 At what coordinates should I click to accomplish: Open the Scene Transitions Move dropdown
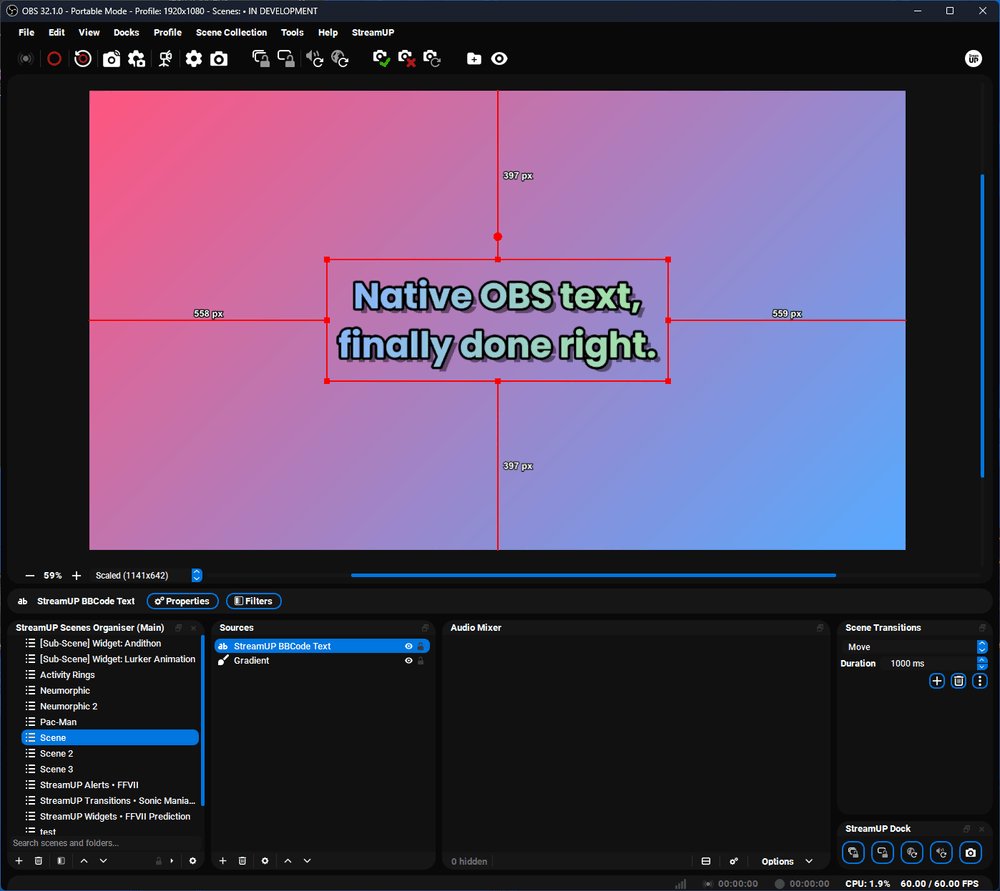[x=916, y=647]
